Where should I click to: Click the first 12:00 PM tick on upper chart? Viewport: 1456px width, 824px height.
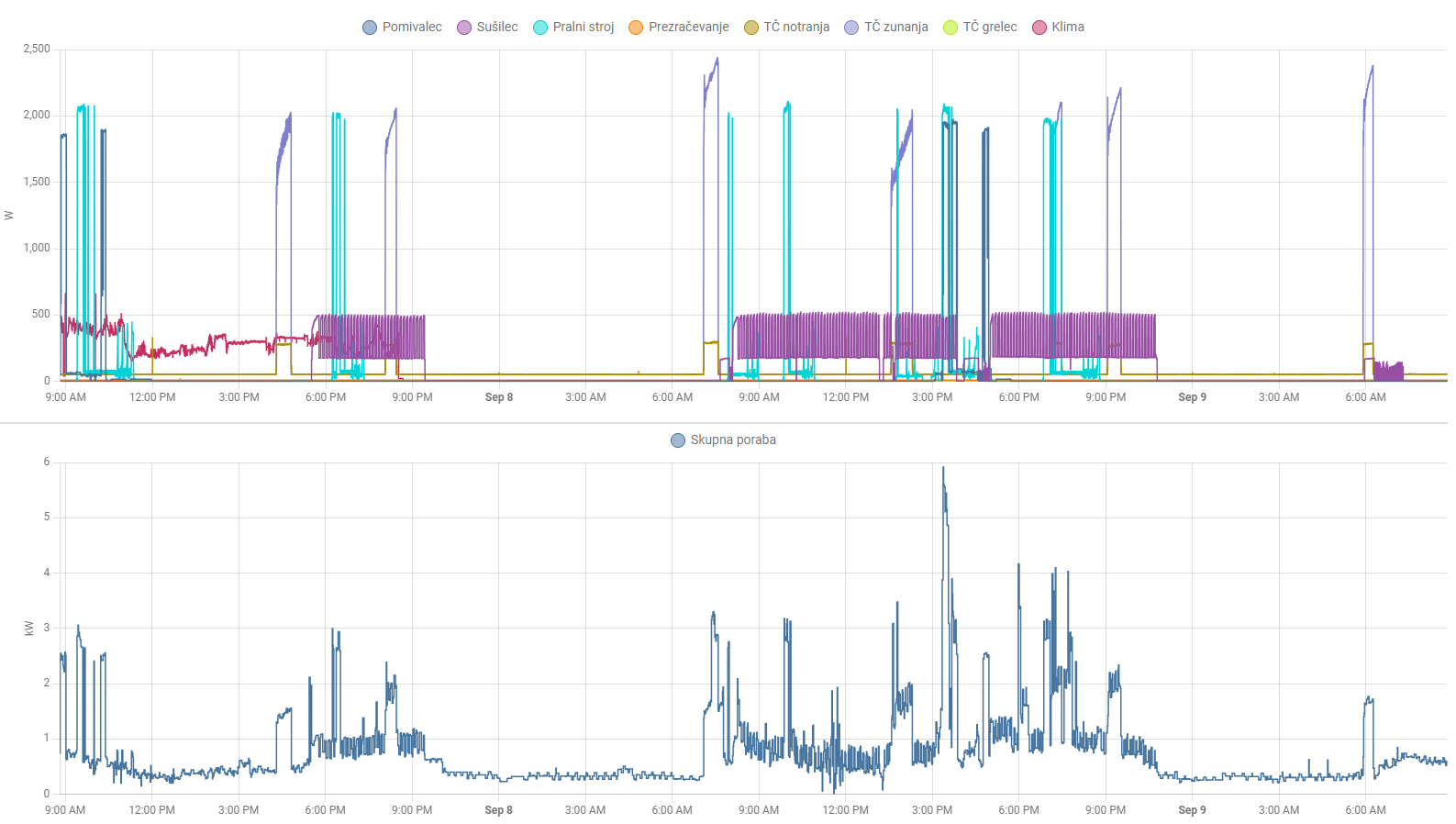(152, 397)
